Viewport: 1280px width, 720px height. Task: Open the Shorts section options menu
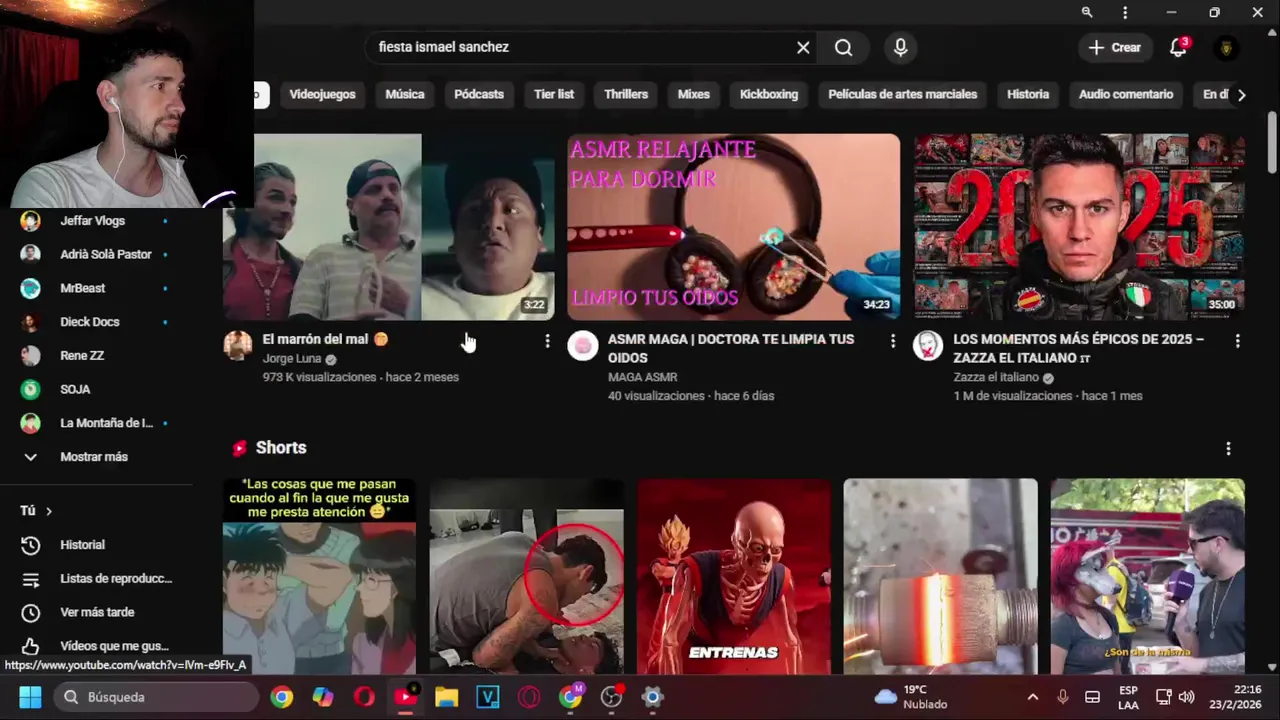tap(1228, 449)
